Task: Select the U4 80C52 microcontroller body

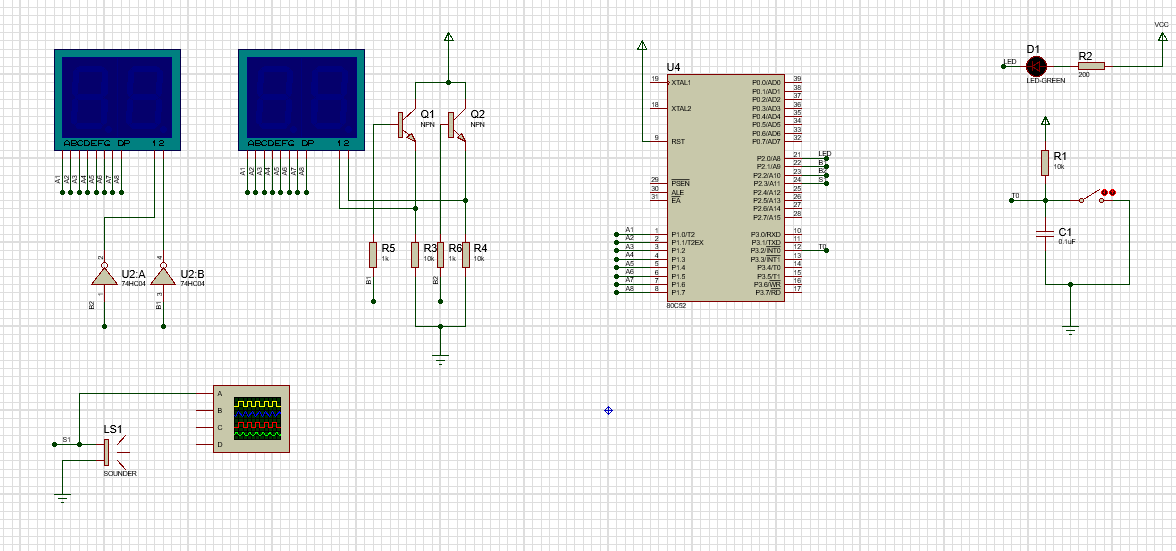Action: click(727, 187)
